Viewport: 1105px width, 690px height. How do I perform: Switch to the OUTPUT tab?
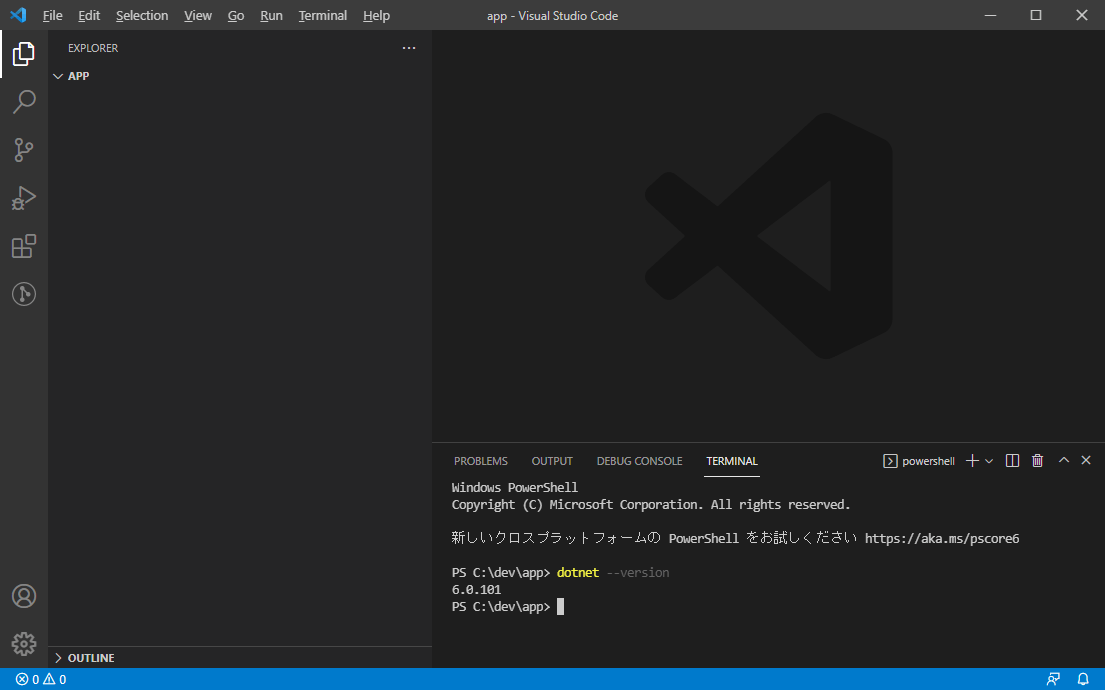point(552,461)
